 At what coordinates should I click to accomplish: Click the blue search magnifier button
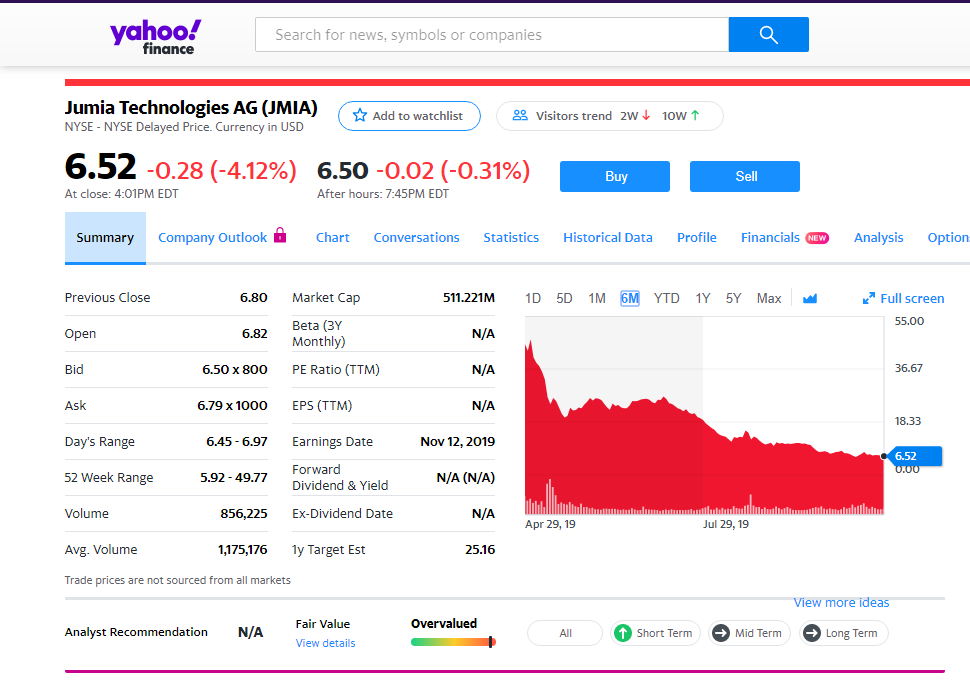768,35
